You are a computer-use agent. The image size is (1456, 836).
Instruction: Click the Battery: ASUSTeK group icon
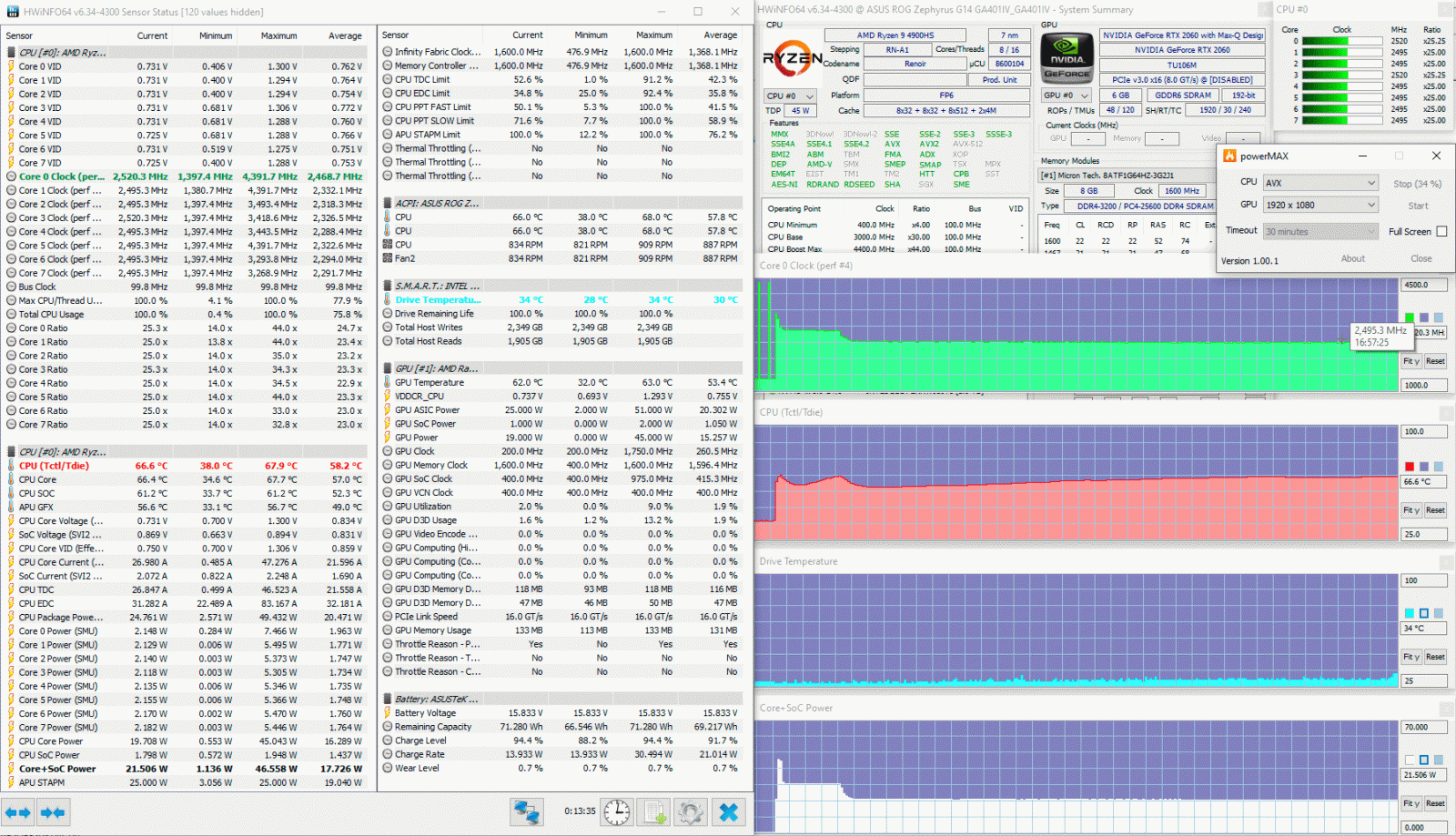pyautogui.click(x=388, y=699)
